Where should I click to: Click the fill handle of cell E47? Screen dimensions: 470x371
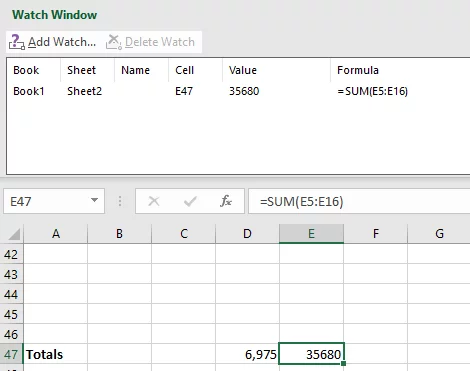tap(343, 363)
